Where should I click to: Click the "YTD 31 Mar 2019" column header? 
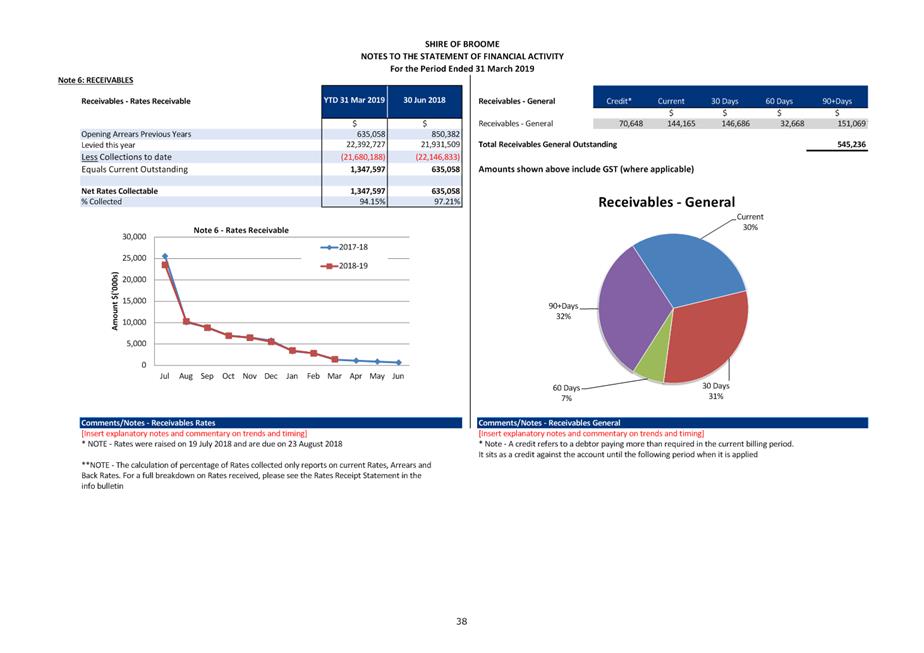click(x=354, y=101)
